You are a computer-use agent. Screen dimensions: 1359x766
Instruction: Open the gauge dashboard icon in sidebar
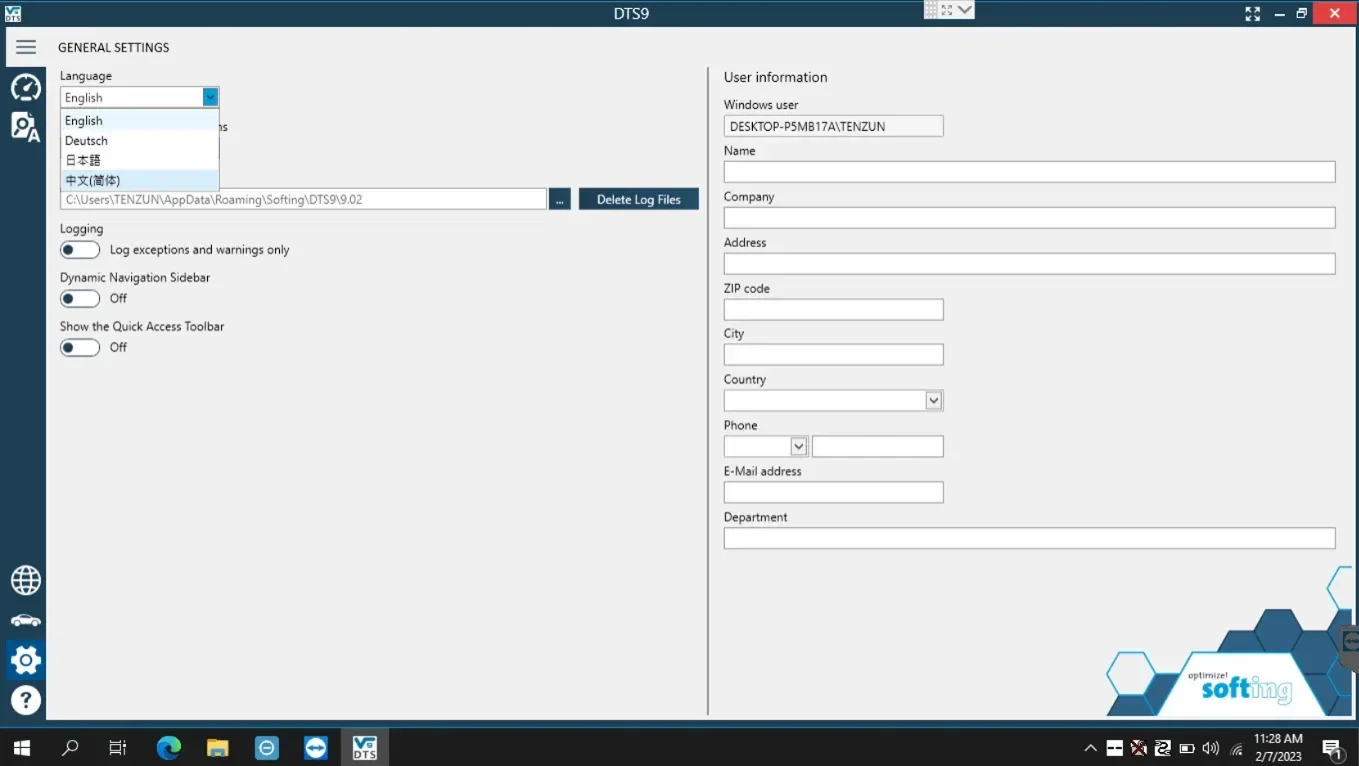click(x=26, y=88)
